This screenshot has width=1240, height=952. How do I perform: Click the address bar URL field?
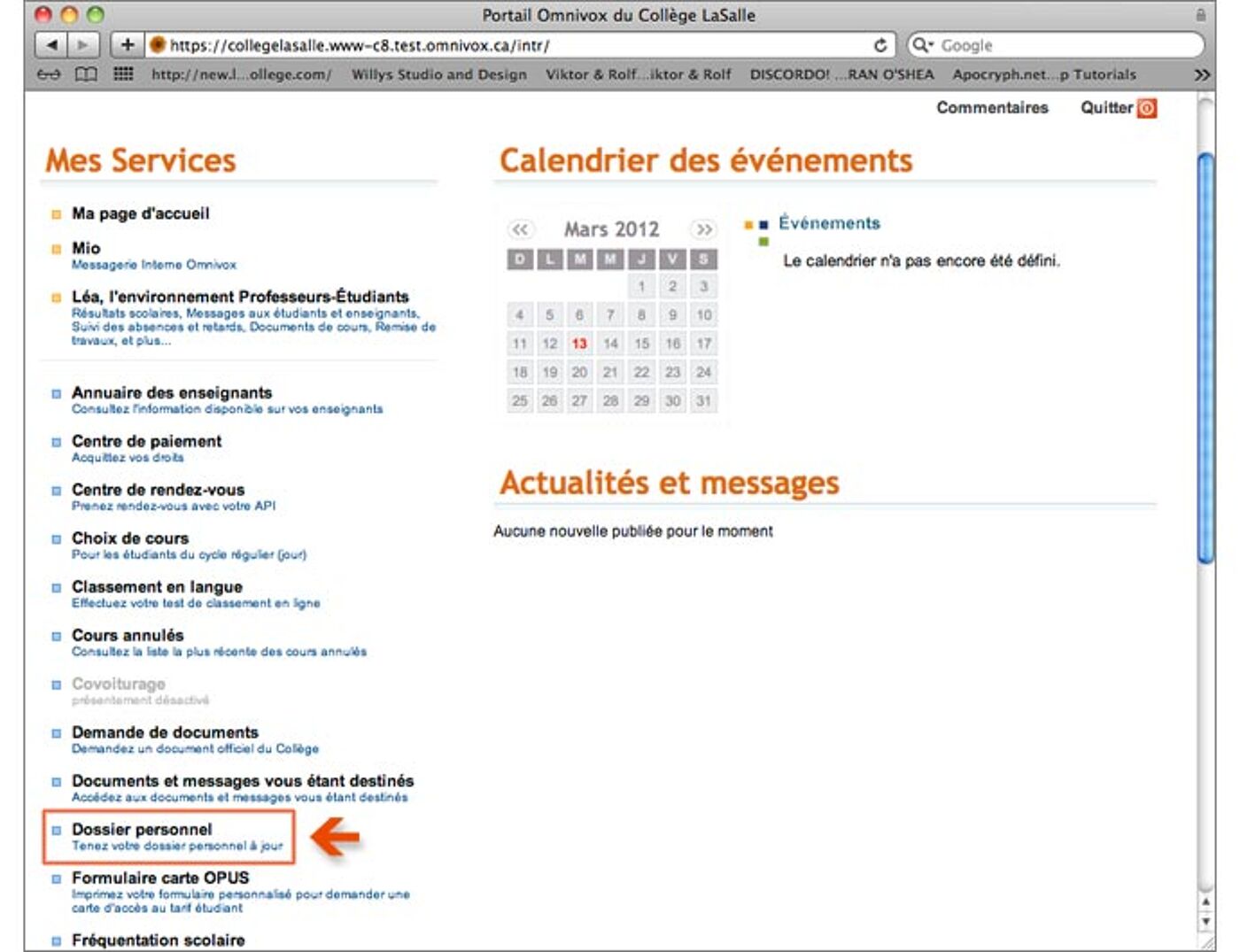(521, 45)
